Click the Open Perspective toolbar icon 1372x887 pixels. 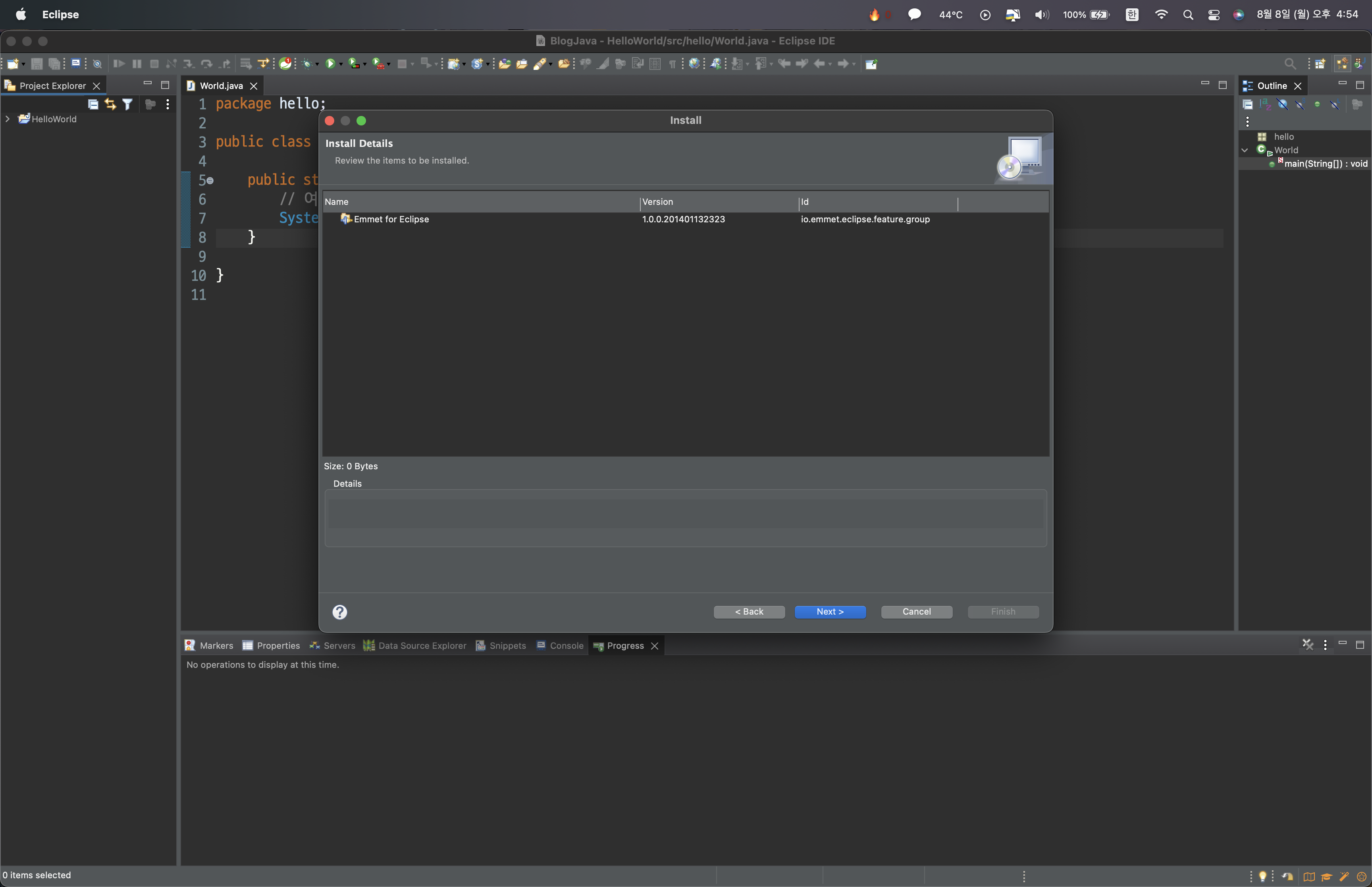pyautogui.click(x=1320, y=64)
